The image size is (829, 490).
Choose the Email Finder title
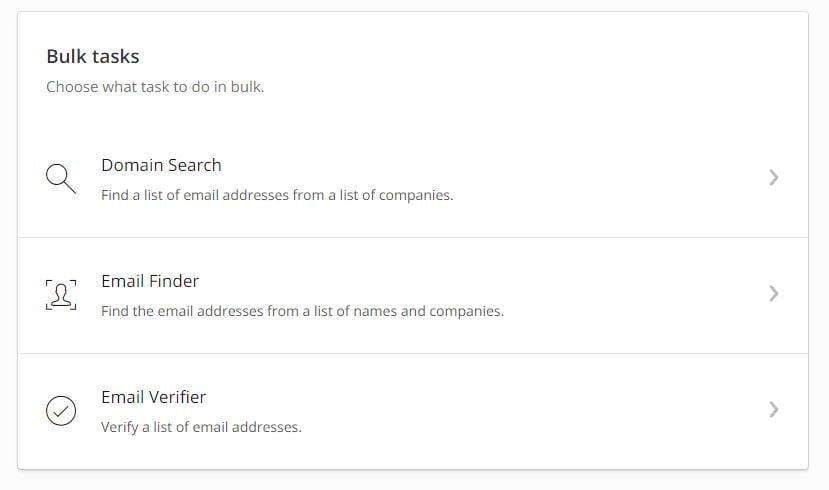[x=150, y=281]
